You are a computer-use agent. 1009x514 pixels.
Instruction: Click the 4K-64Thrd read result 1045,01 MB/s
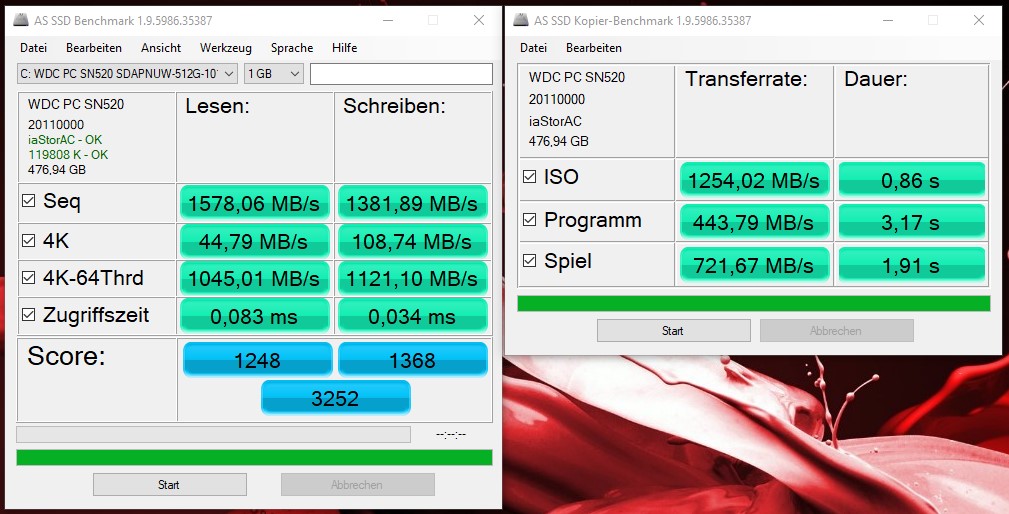point(254,279)
